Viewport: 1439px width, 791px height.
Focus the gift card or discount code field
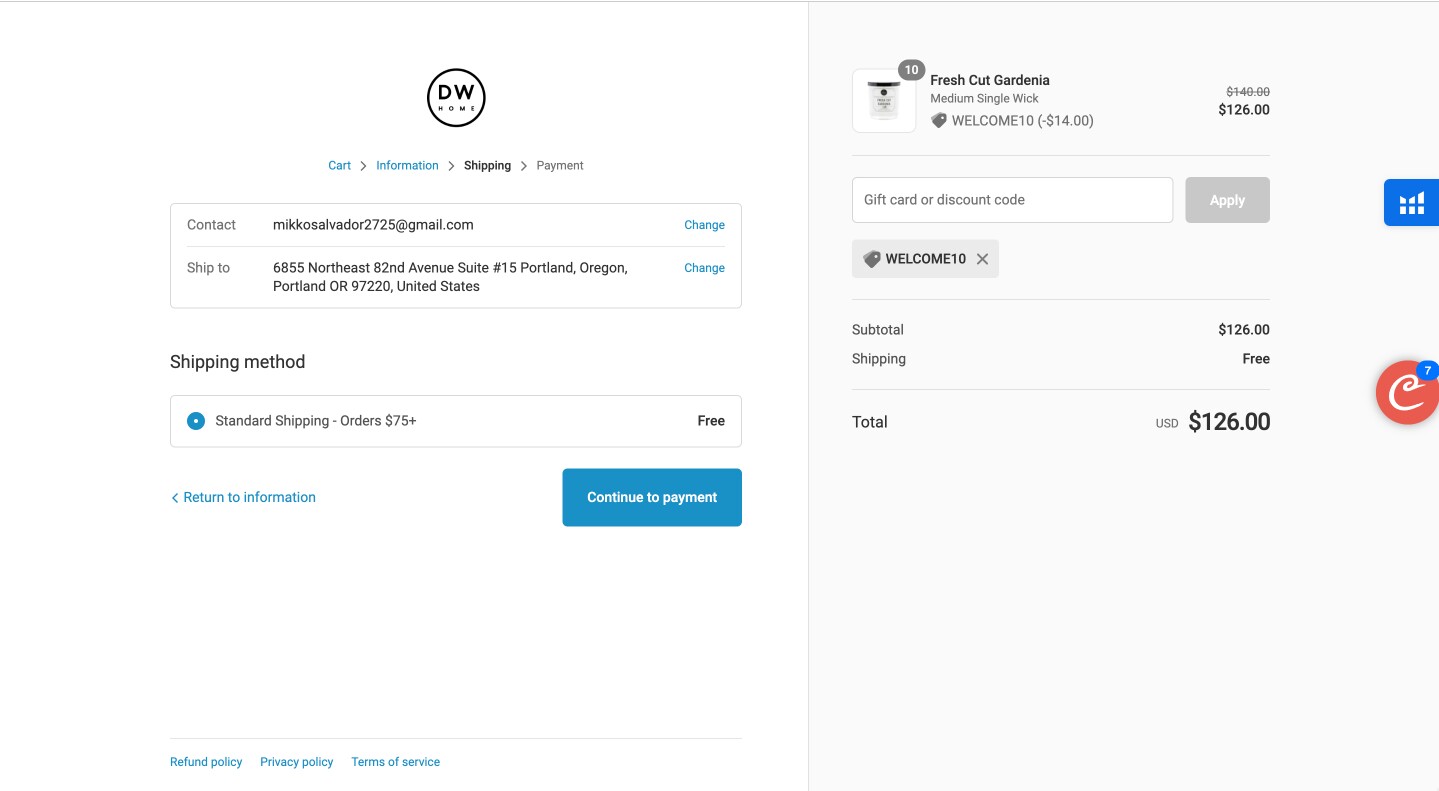pyautogui.click(x=1012, y=200)
